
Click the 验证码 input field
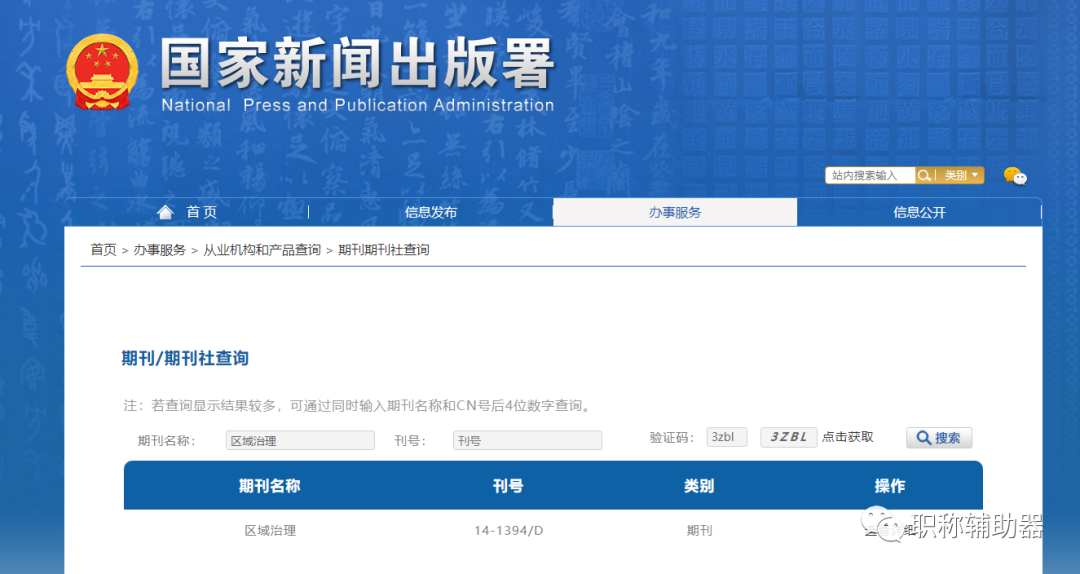point(727,438)
